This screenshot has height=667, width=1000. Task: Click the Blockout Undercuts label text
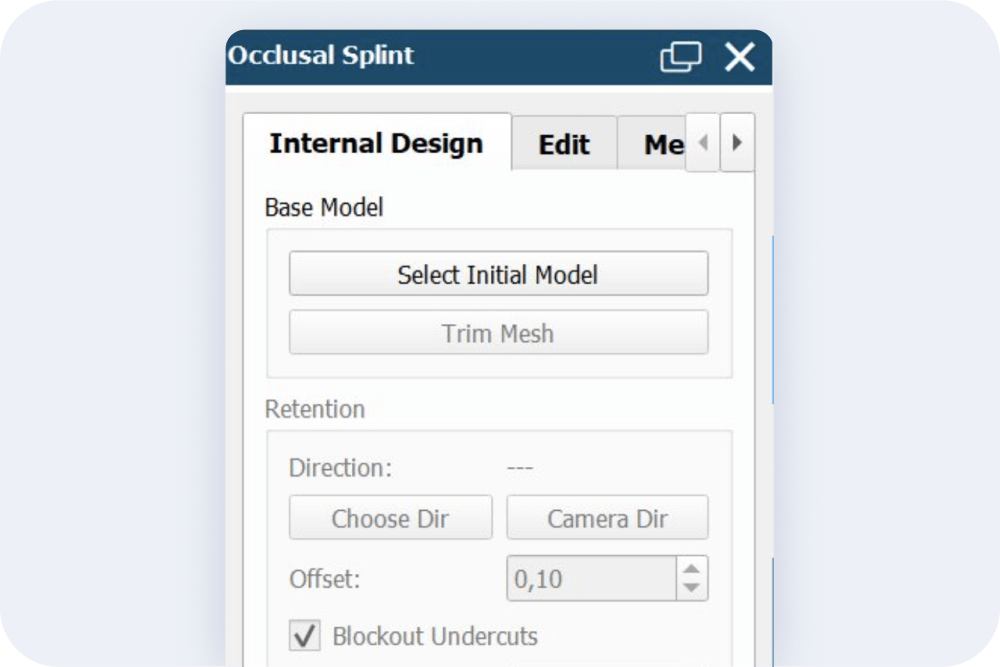point(435,636)
